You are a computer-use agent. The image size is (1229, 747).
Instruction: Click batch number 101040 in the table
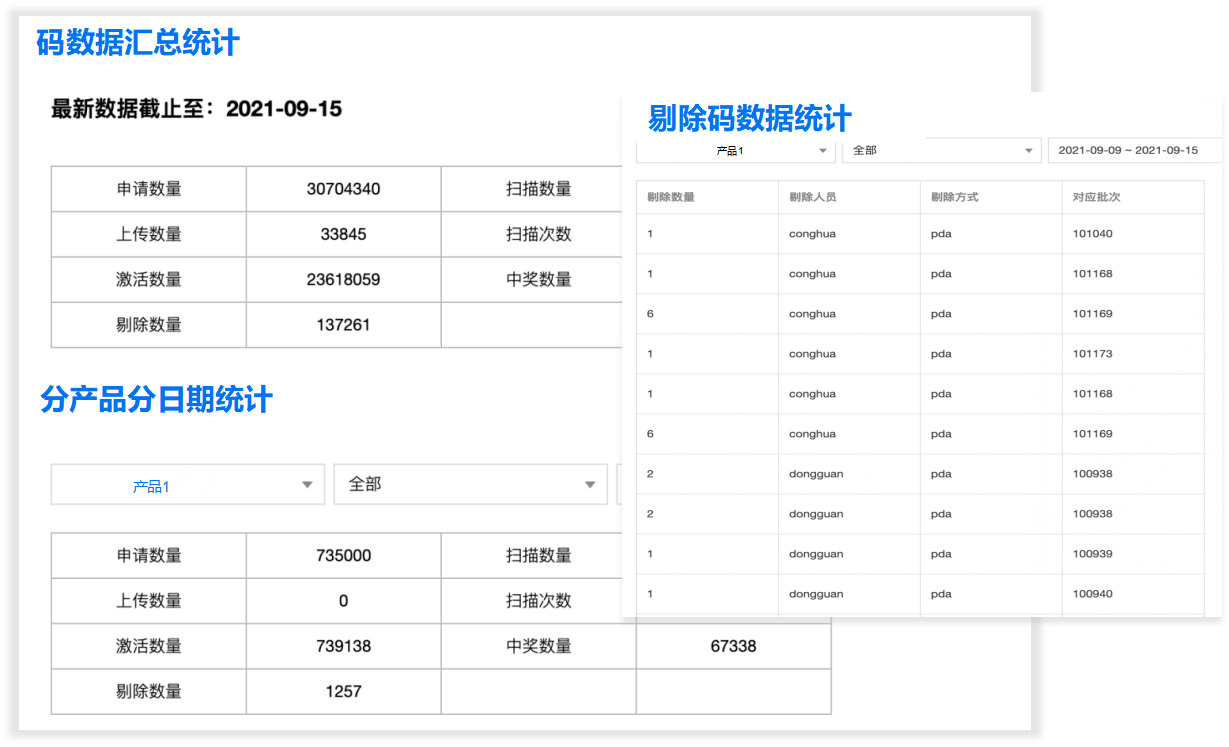click(1092, 234)
